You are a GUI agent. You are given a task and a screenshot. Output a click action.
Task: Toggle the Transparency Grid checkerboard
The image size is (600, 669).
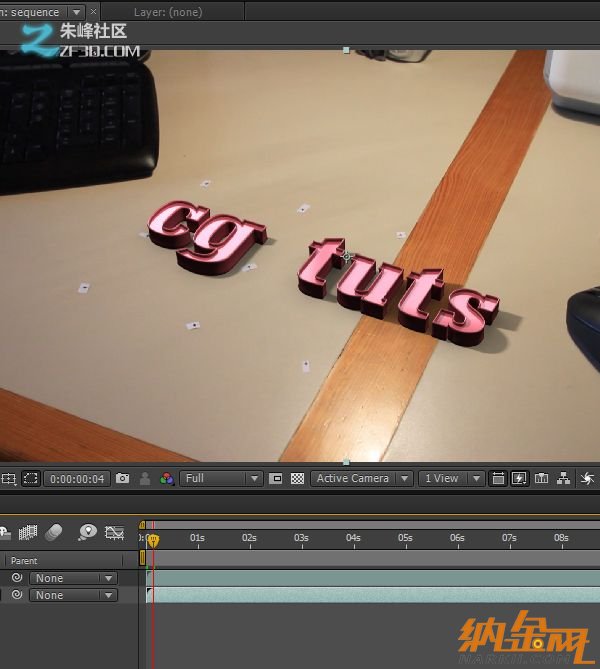[x=297, y=479]
